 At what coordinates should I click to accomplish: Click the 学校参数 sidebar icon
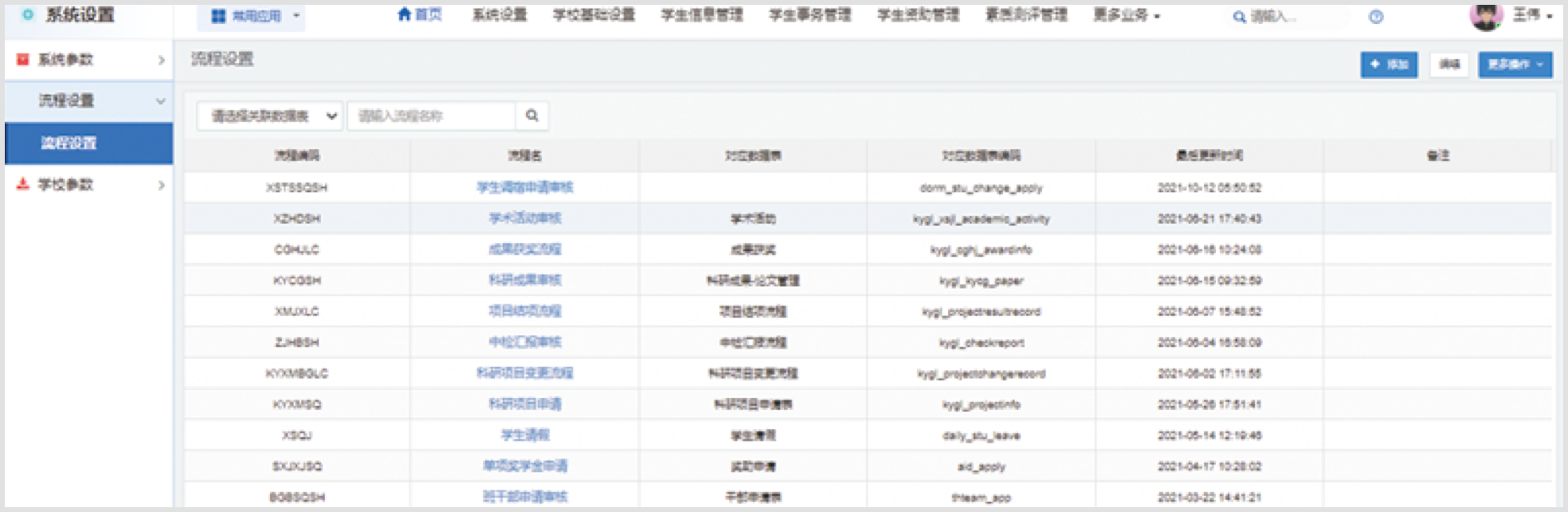(x=23, y=184)
